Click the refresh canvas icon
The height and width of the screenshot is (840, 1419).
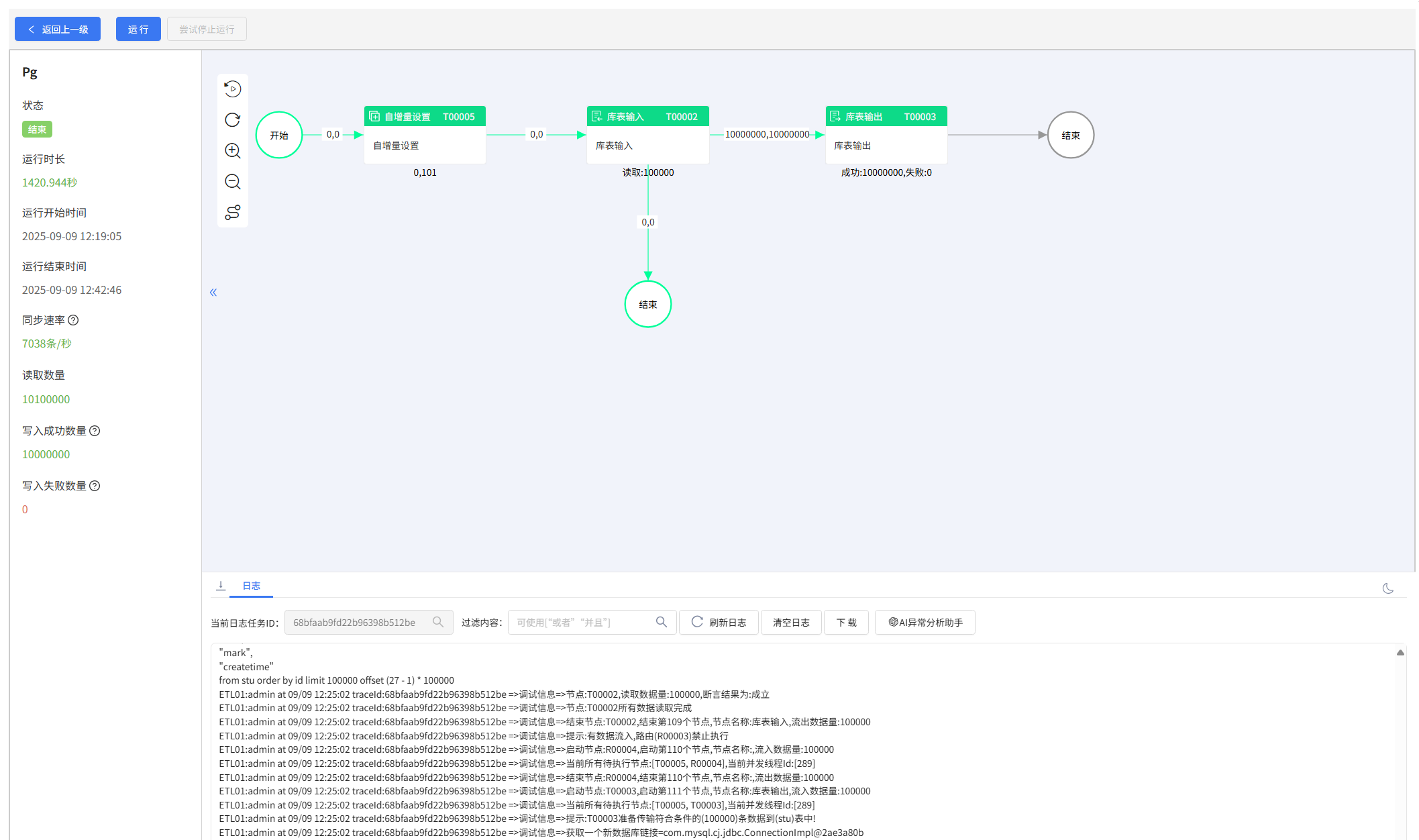(x=233, y=119)
